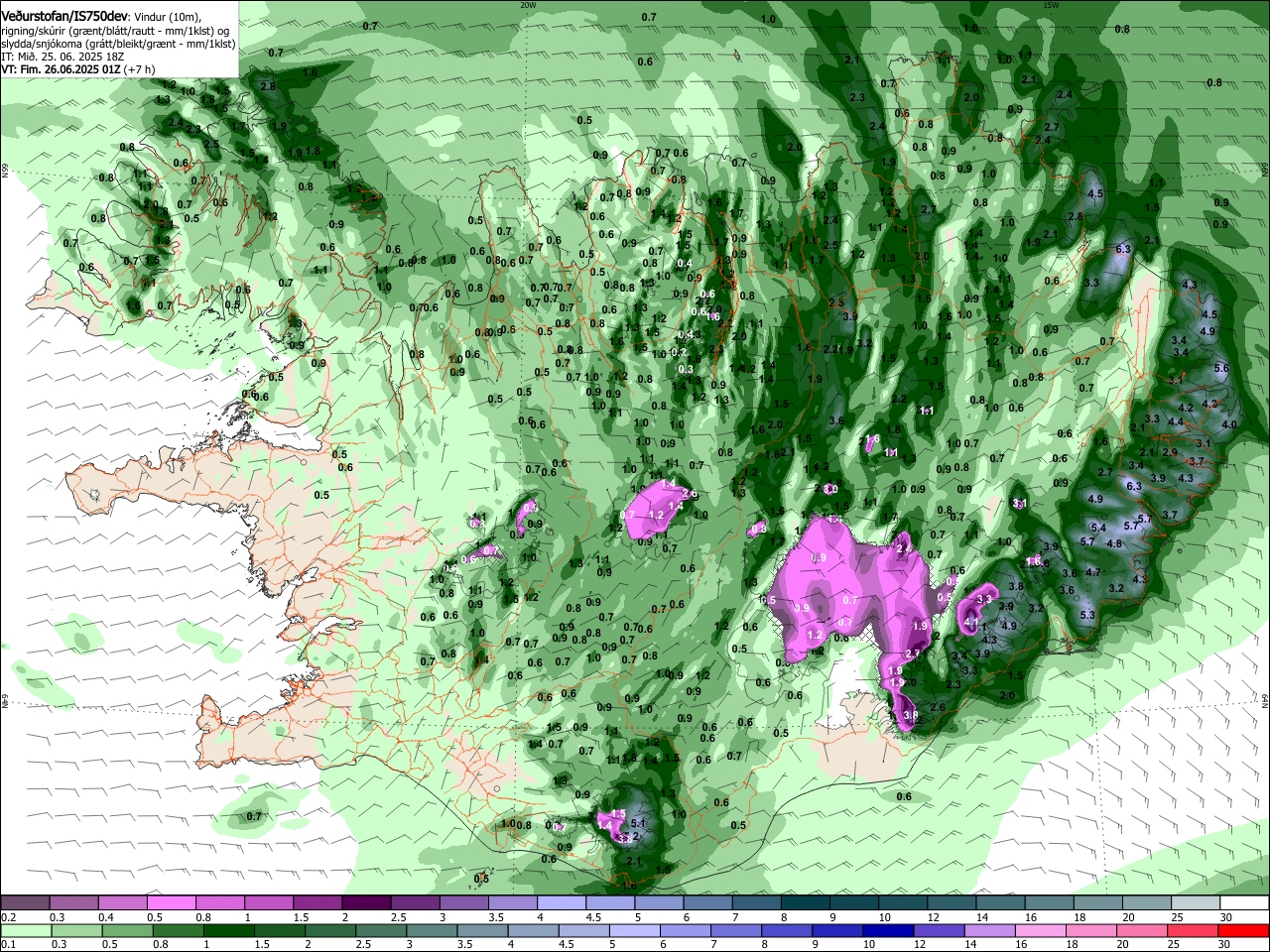Pick rain legend swatch between 7 and 8
The image size is (1270, 952).
(734, 931)
